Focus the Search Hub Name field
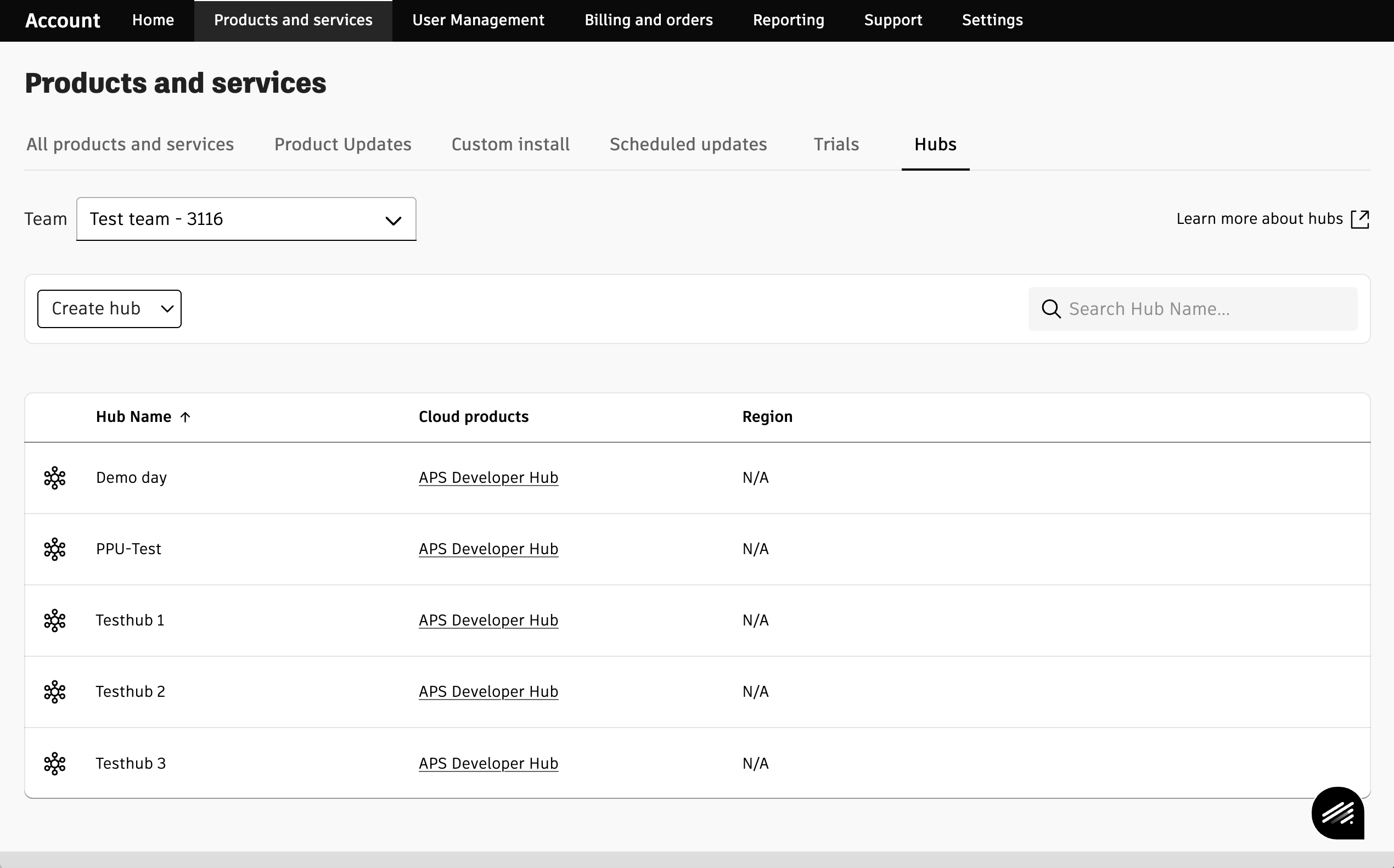Viewport: 1394px width, 868px height. (1206, 309)
